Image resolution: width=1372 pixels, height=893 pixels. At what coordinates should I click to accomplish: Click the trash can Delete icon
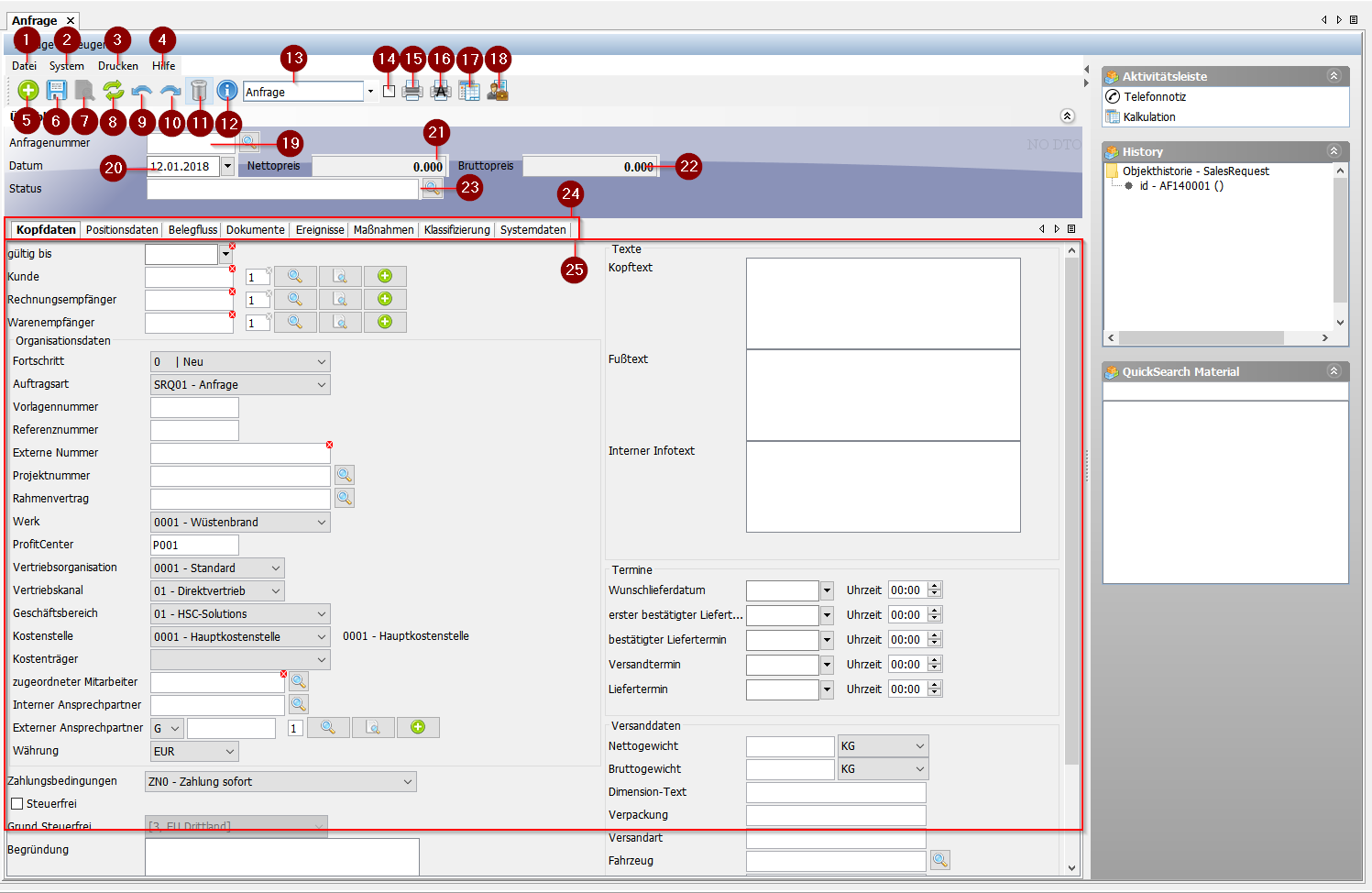[x=199, y=90]
